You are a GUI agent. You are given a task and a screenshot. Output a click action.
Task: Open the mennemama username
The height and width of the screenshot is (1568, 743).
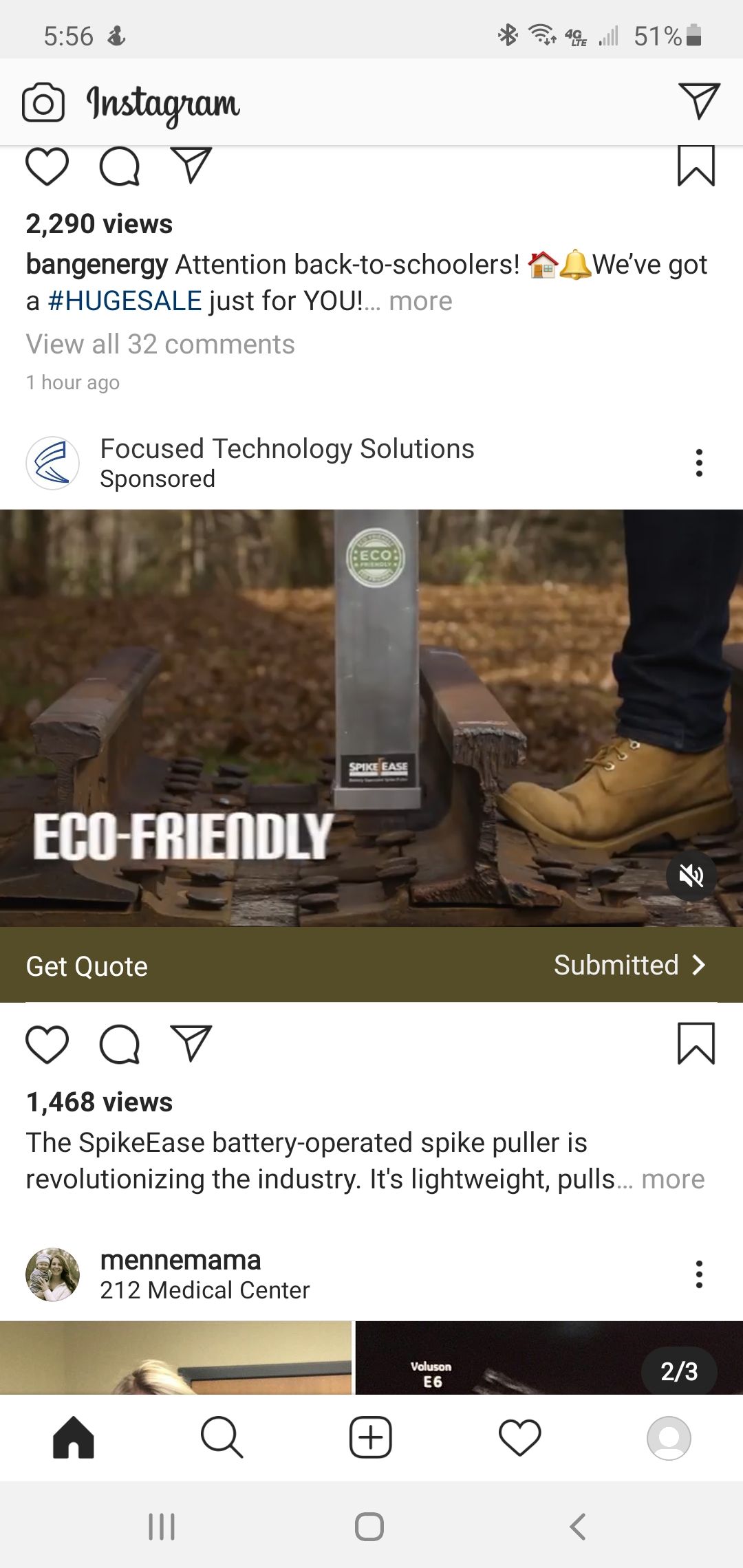coord(180,1260)
